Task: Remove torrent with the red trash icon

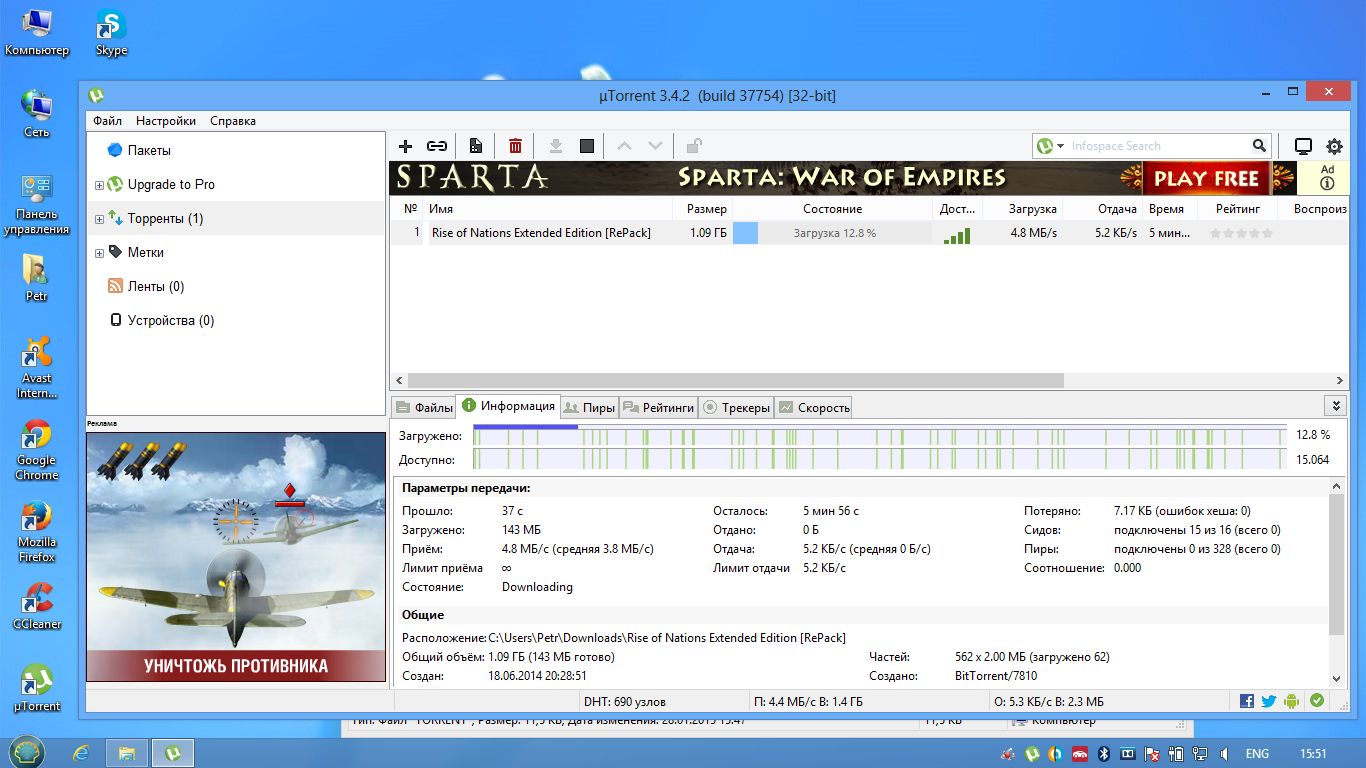Action: [515, 146]
